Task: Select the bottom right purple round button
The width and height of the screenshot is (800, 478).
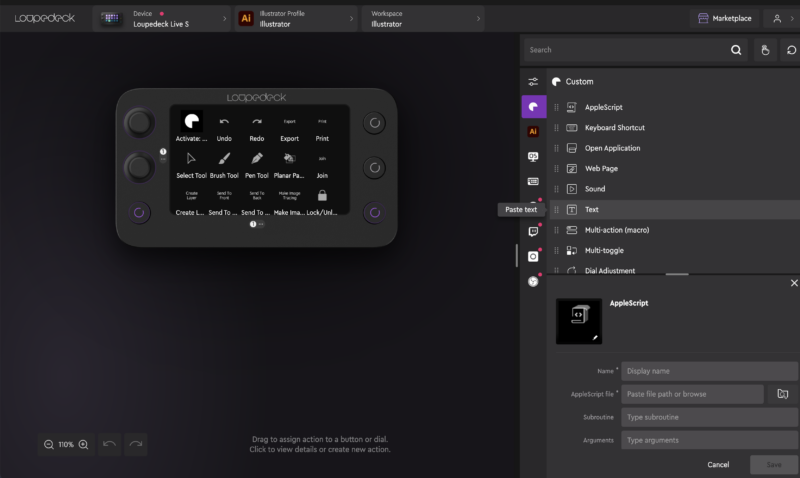Action: tap(374, 213)
